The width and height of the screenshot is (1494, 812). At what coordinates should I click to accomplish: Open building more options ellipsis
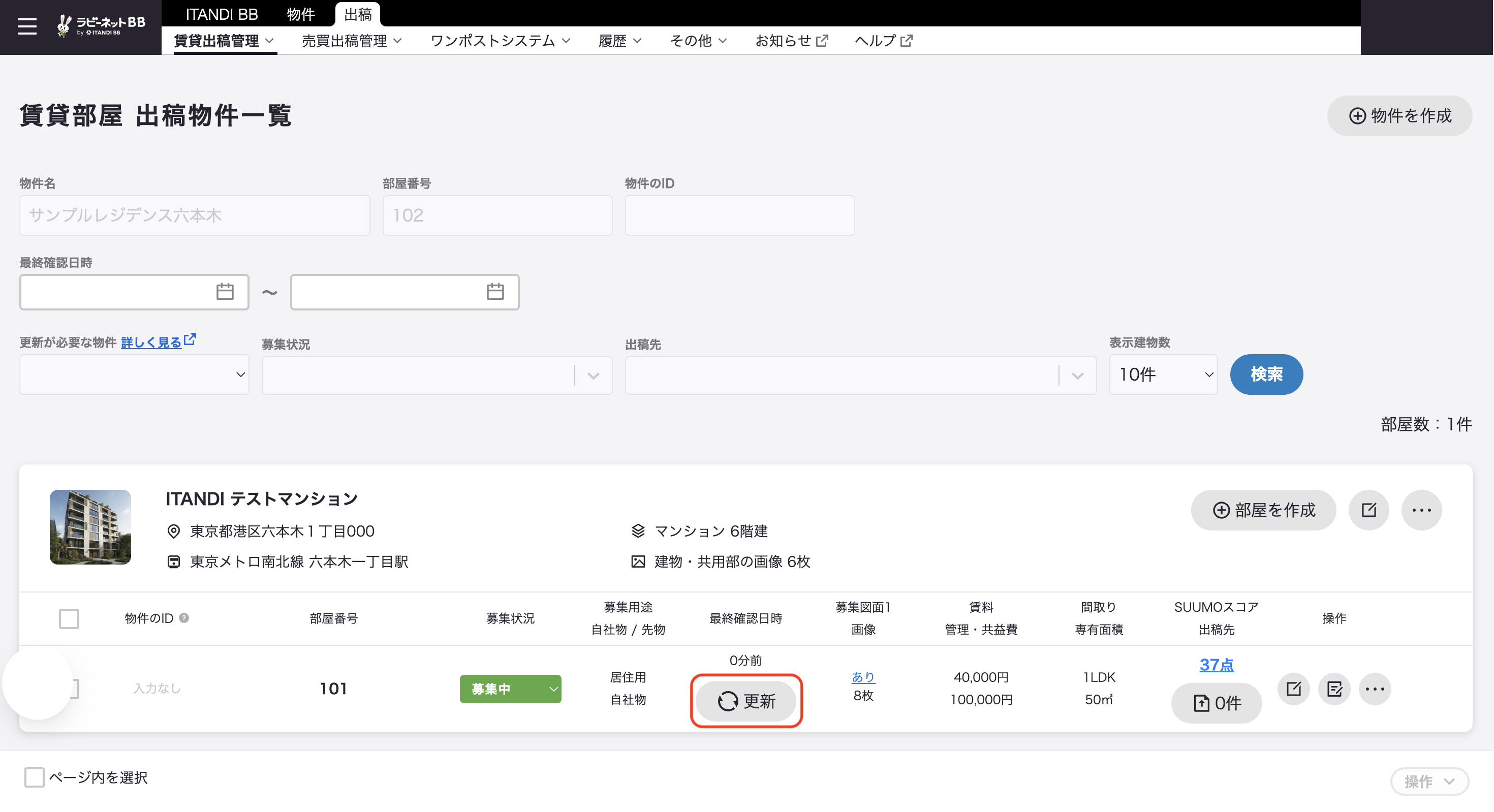pyautogui.click(x=1421, y=510)
